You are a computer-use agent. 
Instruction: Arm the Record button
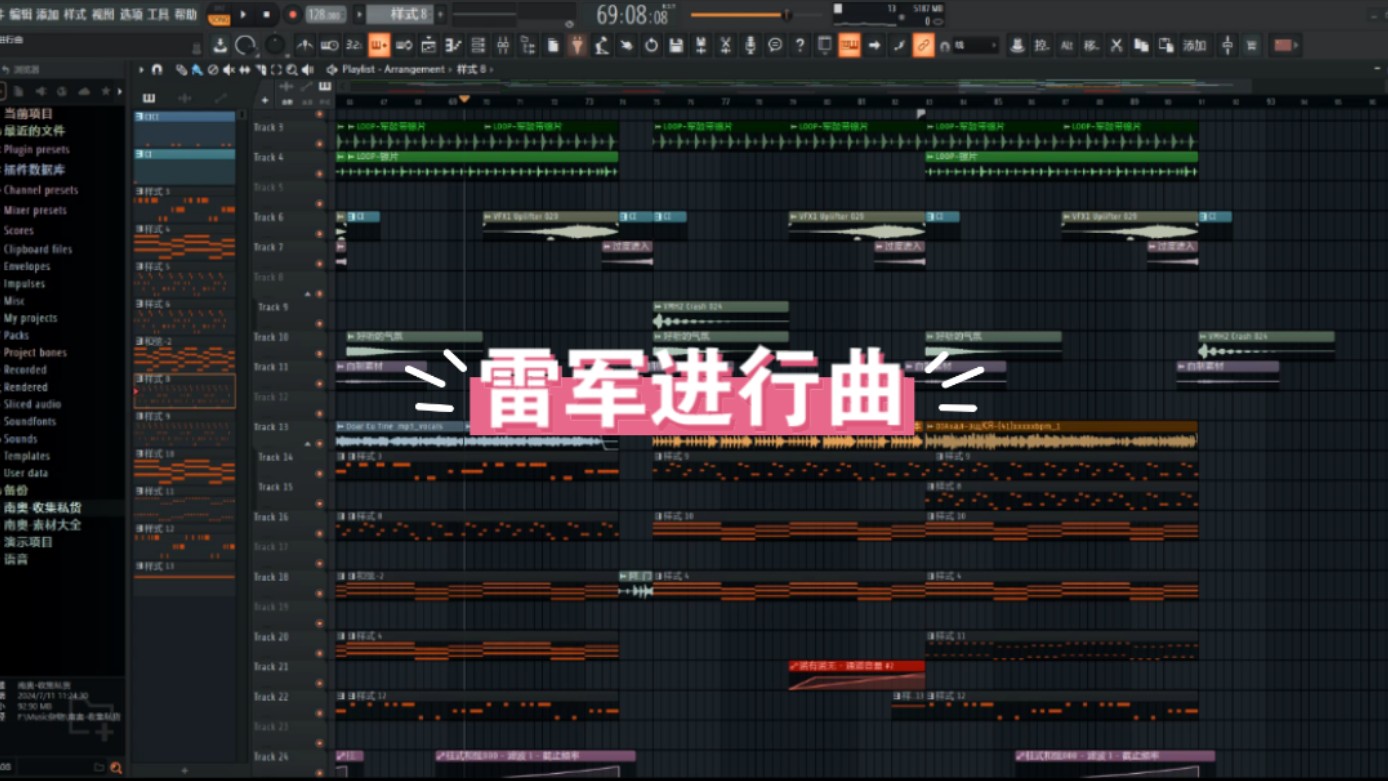point(292,15)
